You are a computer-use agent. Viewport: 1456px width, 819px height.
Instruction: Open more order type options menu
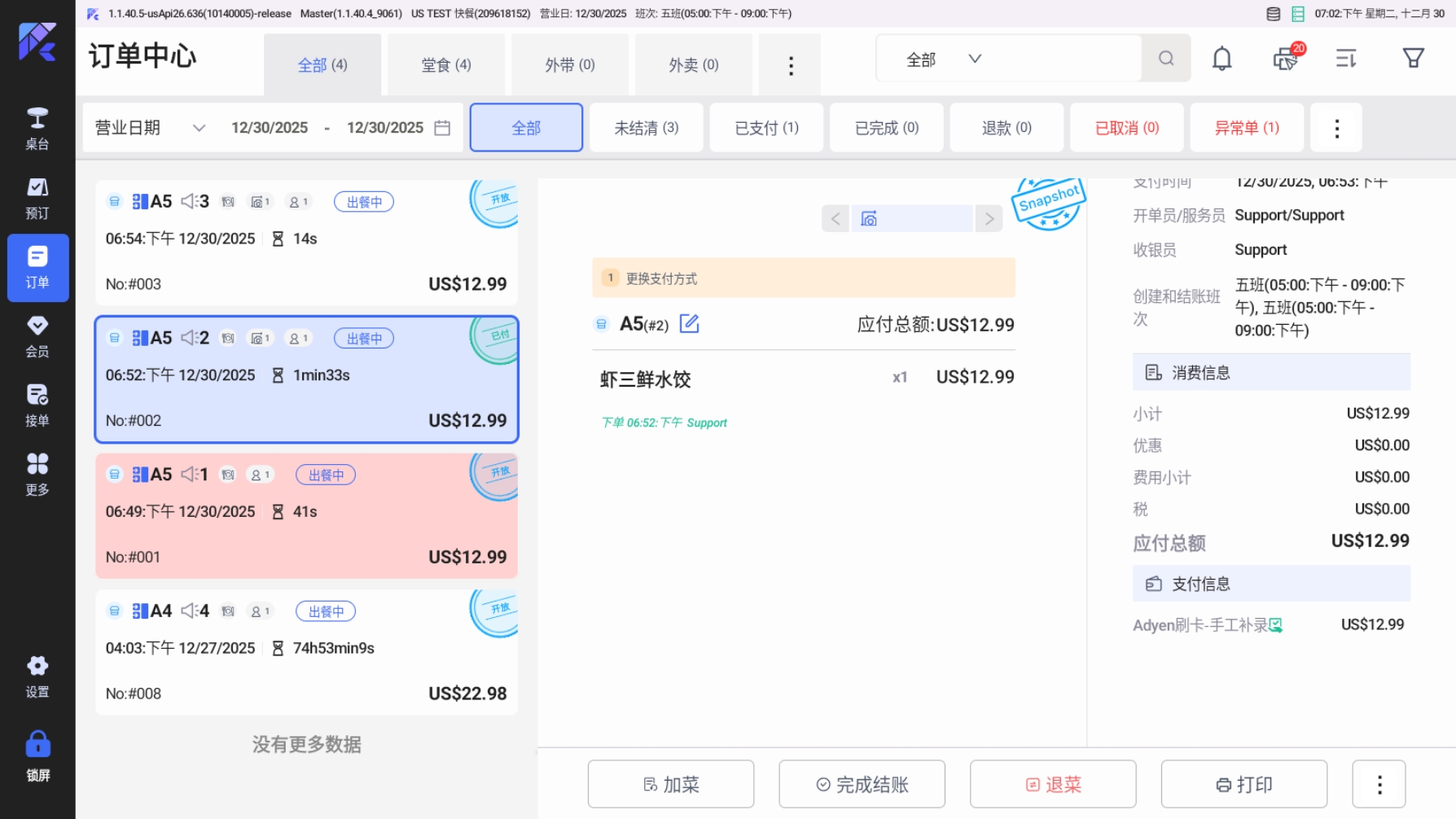790,65
